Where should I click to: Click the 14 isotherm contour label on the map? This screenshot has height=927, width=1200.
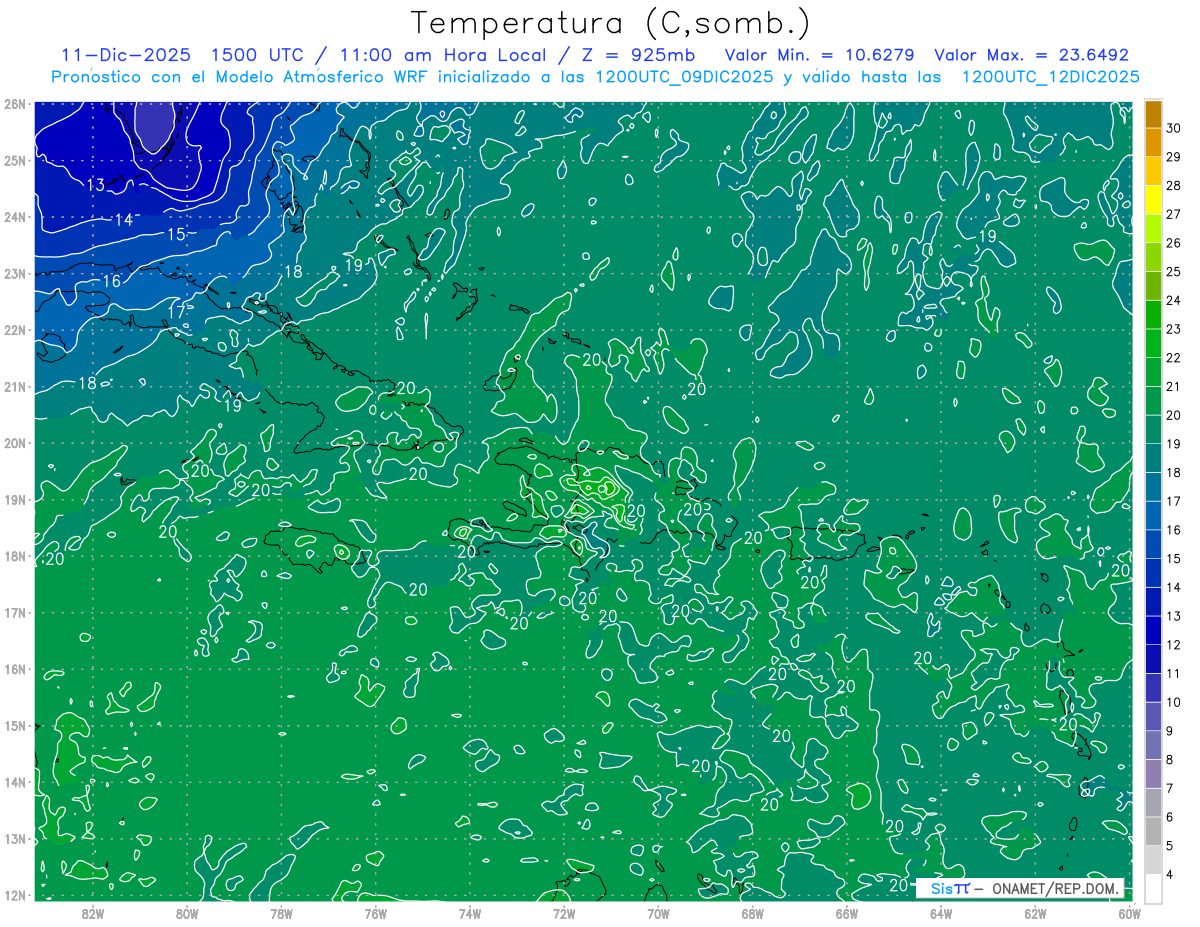(124, 220)
